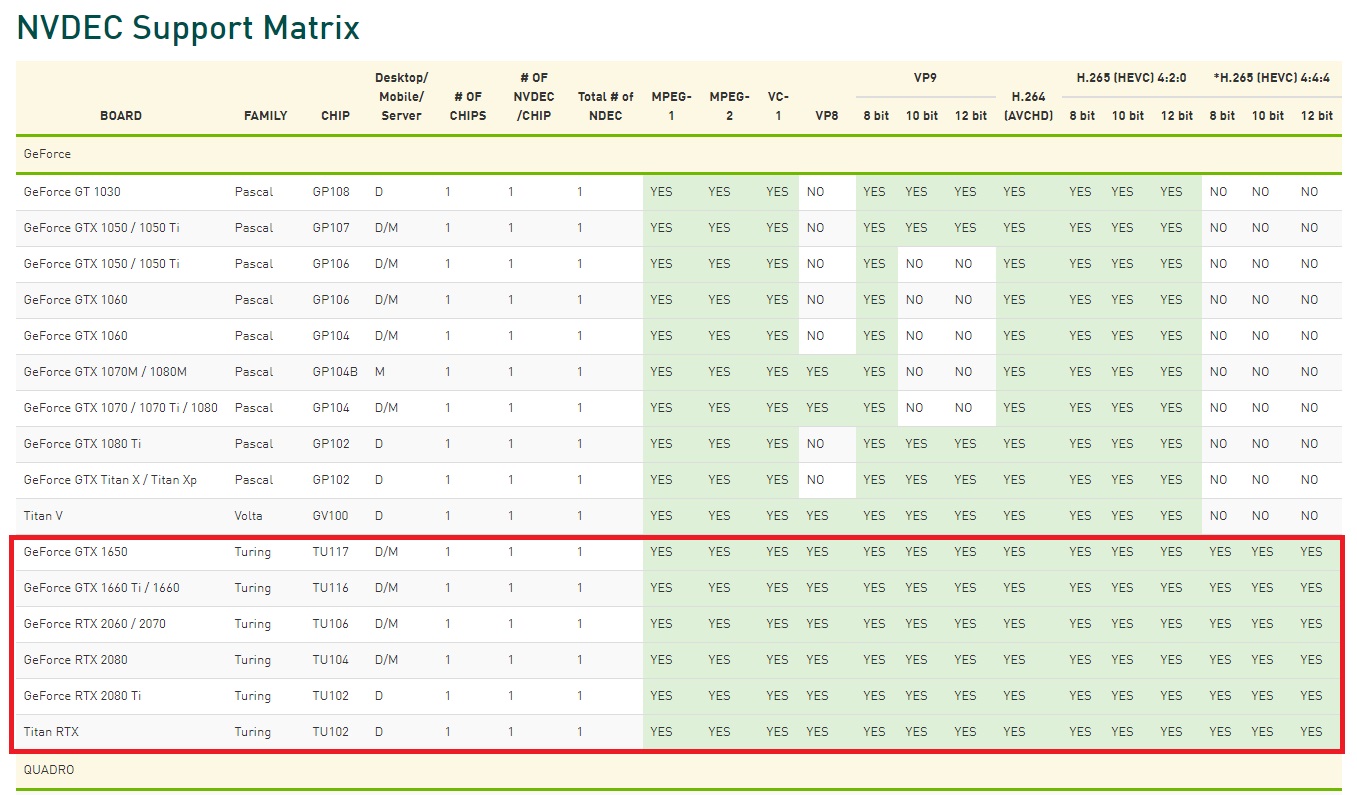Click GeForce GTX 1660 Ti / 1660

(102, 588)
